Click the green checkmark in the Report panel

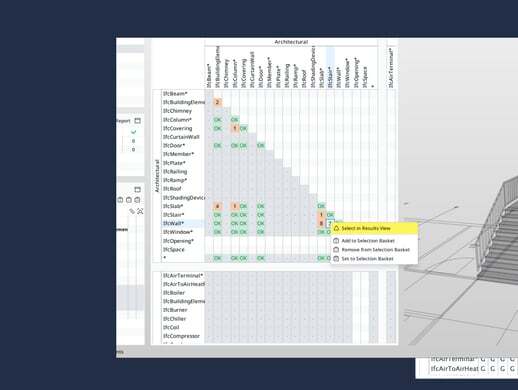(134, 132)
